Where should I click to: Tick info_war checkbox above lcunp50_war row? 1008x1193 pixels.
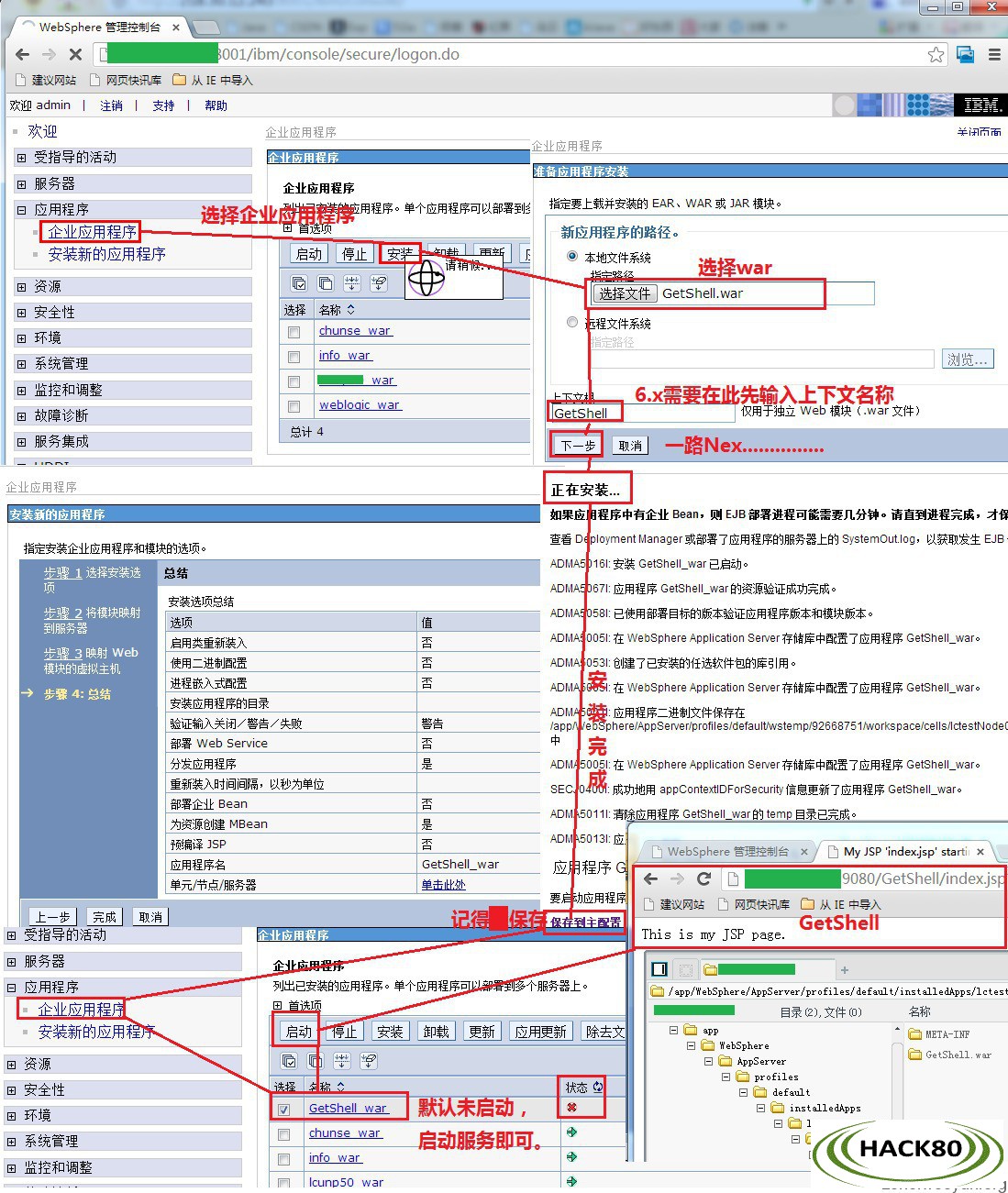click(284, 1159)
